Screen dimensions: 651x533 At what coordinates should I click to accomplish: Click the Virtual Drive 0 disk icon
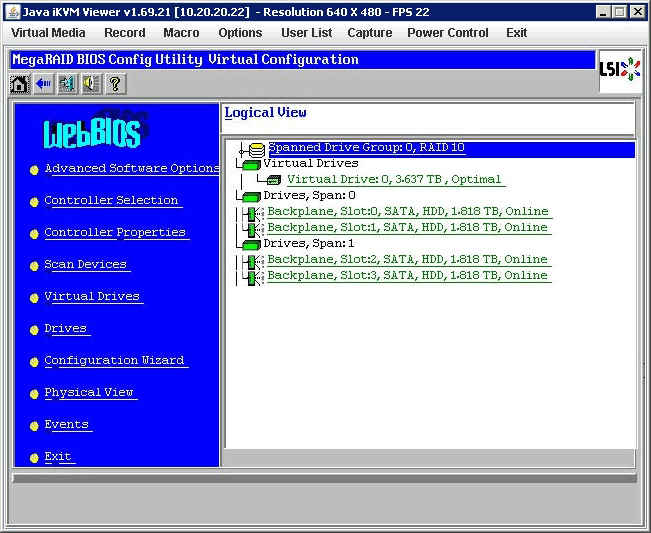[273, 180]
